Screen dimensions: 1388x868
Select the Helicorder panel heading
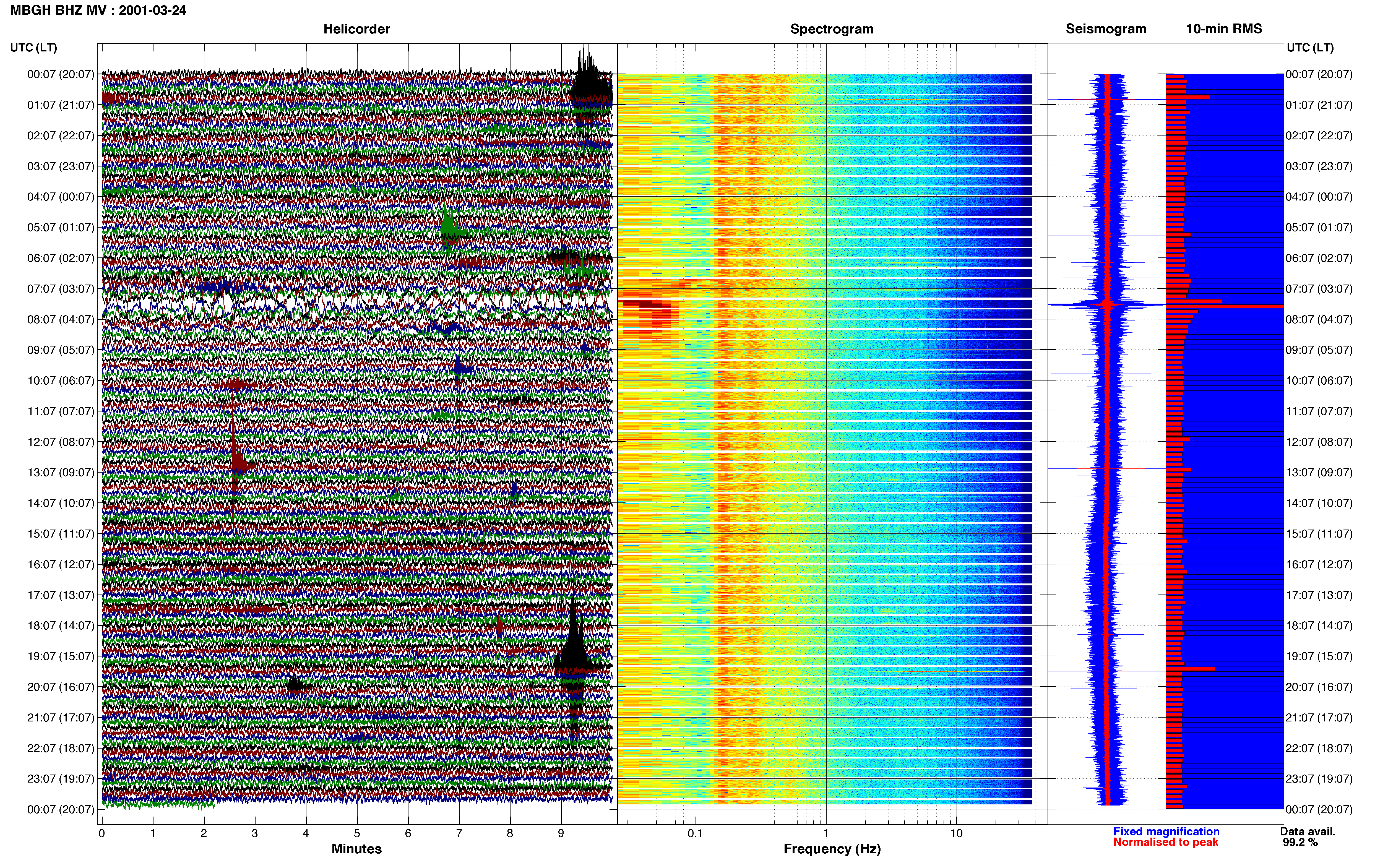356,29
